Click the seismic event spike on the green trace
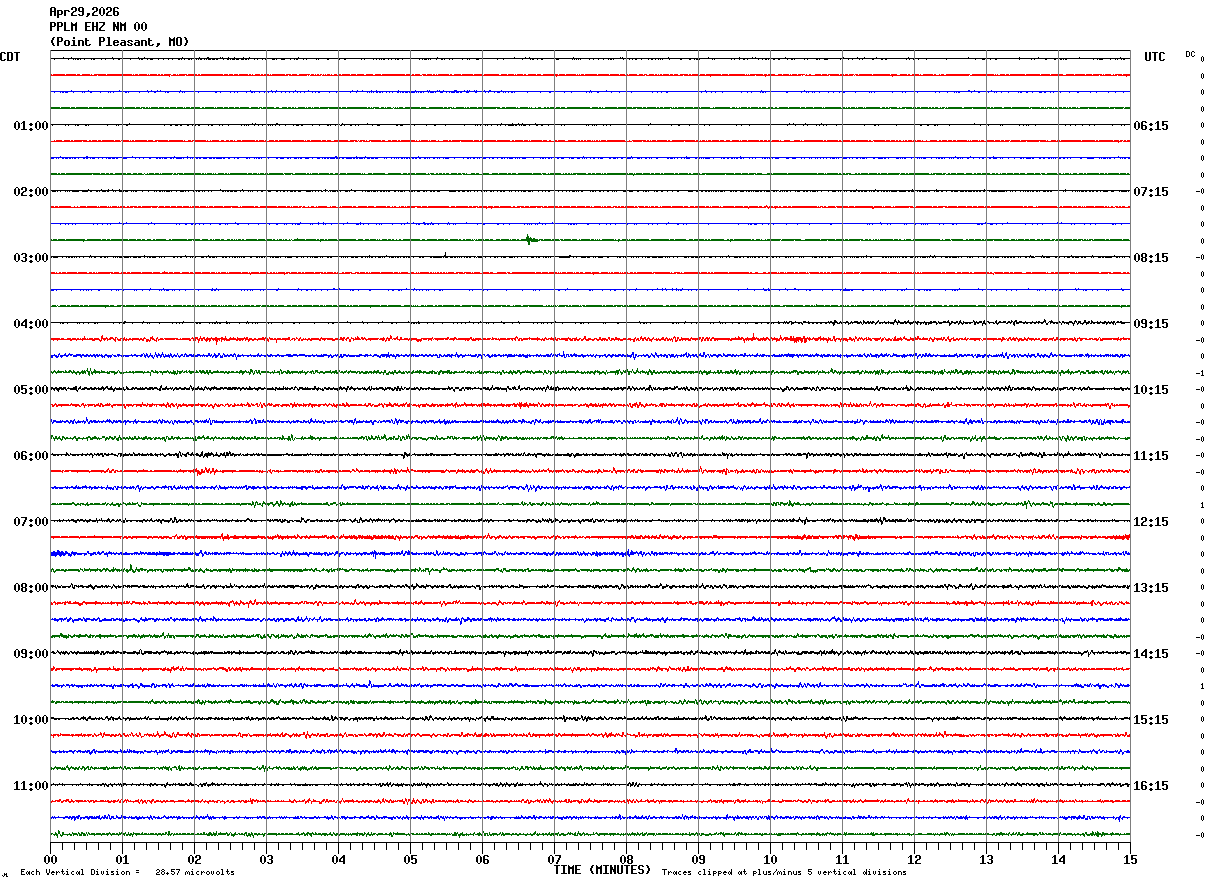 coord(531,239)
